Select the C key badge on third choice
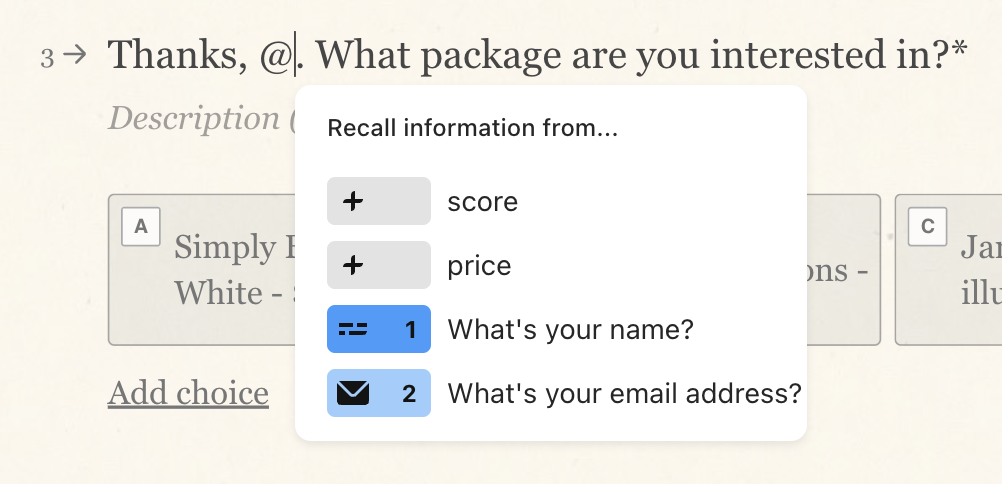The image size is (1002, 484). pyautogui.click(x=927, y=226)
